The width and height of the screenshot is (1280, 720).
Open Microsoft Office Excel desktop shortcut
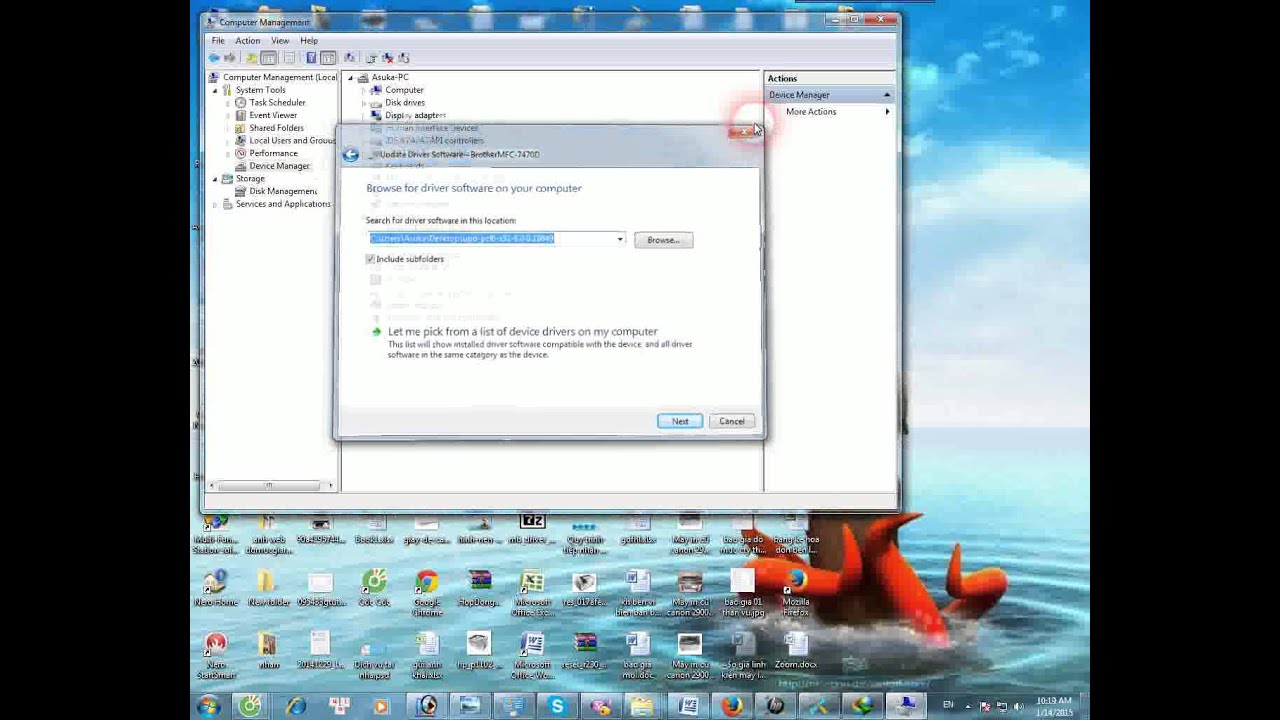tap(532, 590)
